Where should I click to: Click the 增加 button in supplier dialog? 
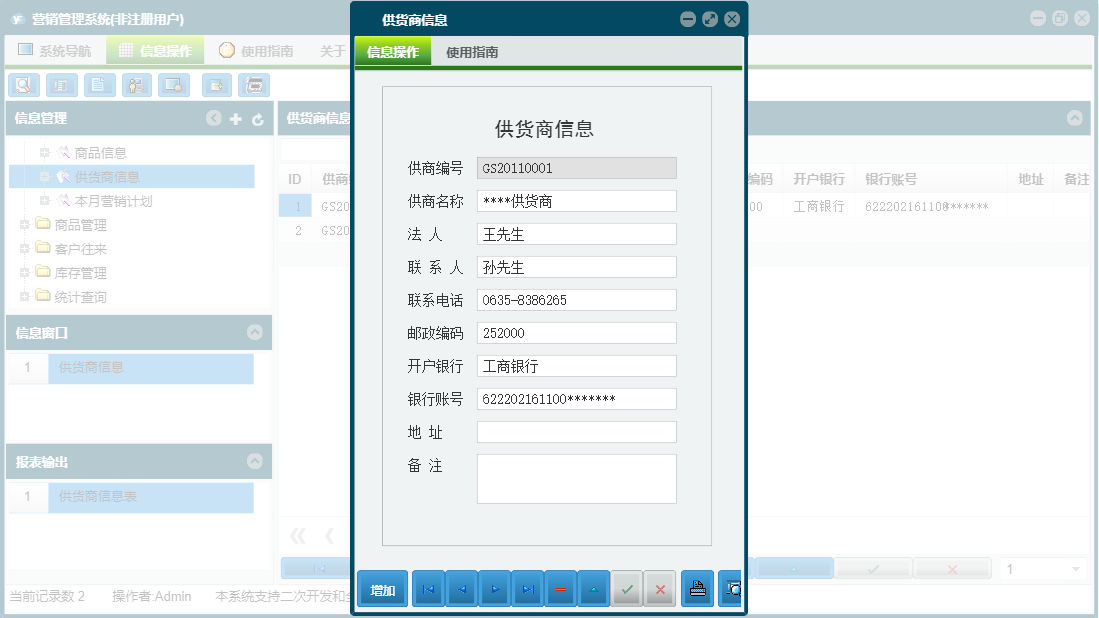pyautogui.click(x=383, y=590)
